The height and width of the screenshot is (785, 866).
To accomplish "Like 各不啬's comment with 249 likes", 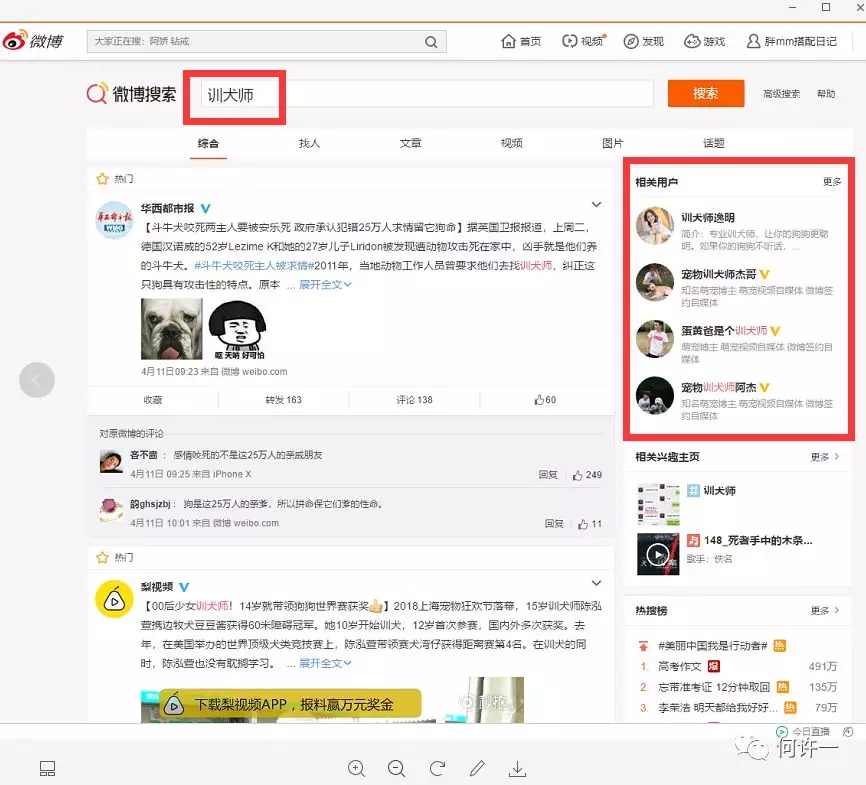I will 587,475.
